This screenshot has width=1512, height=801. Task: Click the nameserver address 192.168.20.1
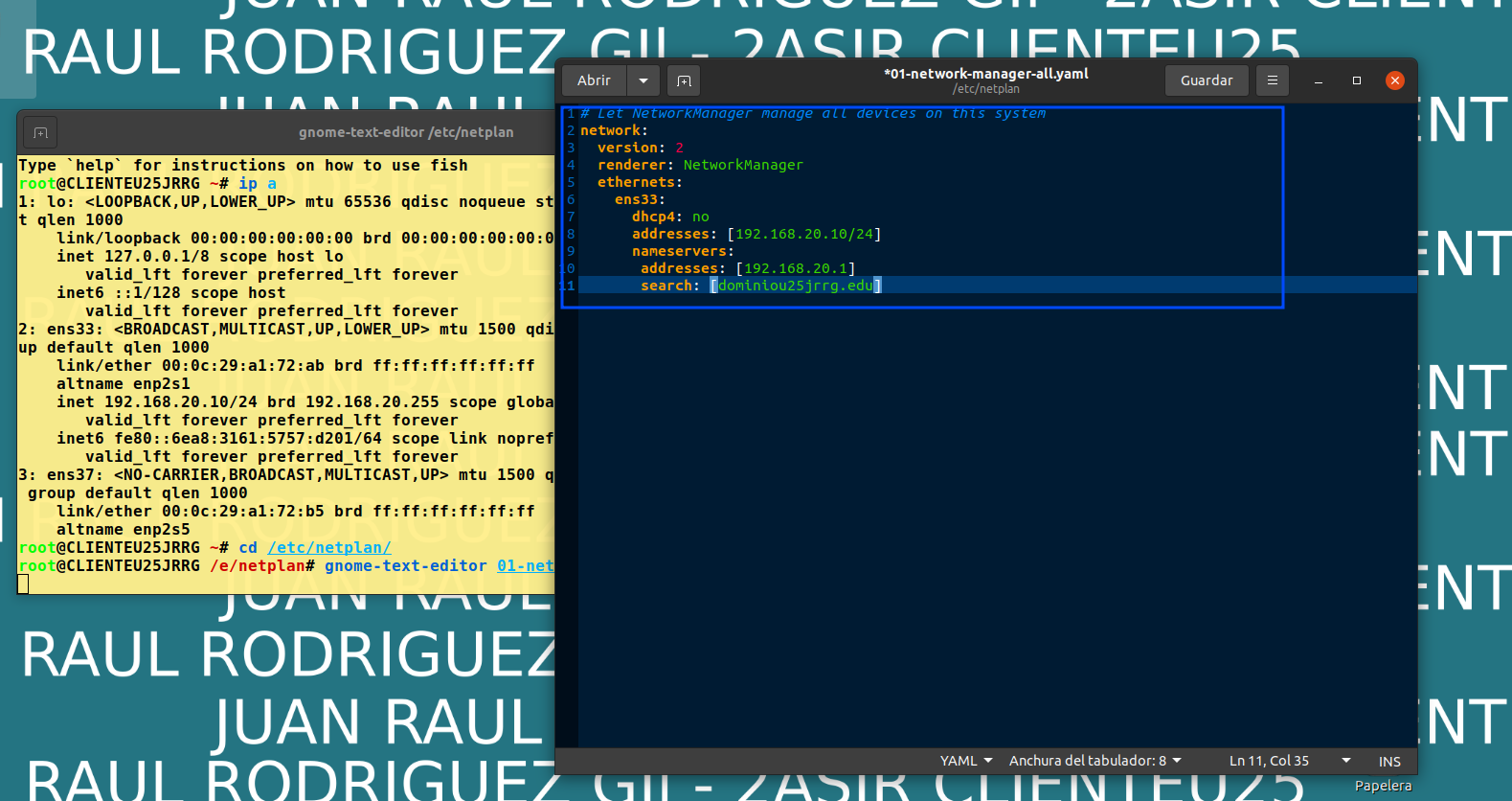[x=796, y=268]
